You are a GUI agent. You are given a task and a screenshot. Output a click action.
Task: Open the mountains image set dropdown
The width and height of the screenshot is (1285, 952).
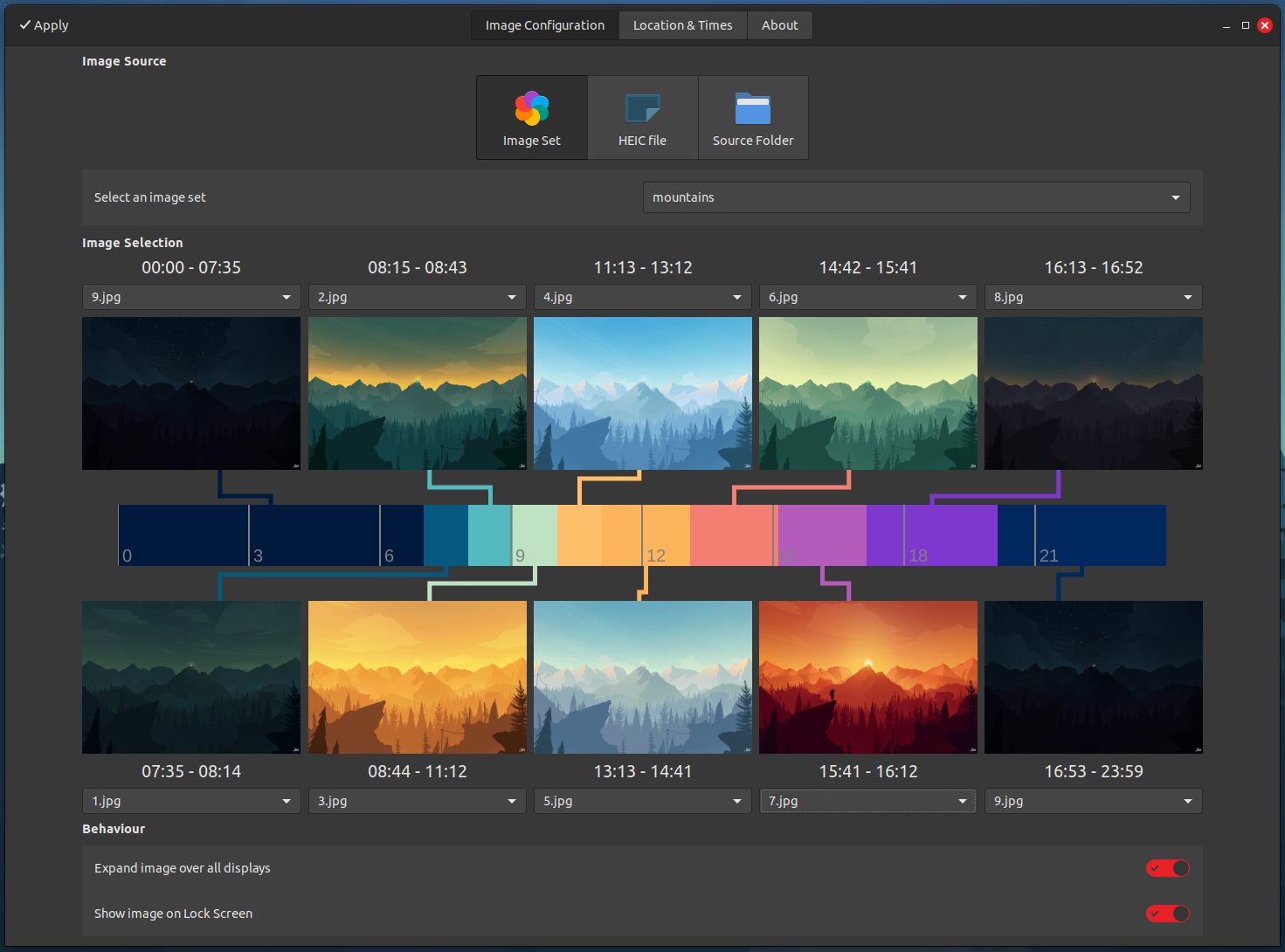915,197
